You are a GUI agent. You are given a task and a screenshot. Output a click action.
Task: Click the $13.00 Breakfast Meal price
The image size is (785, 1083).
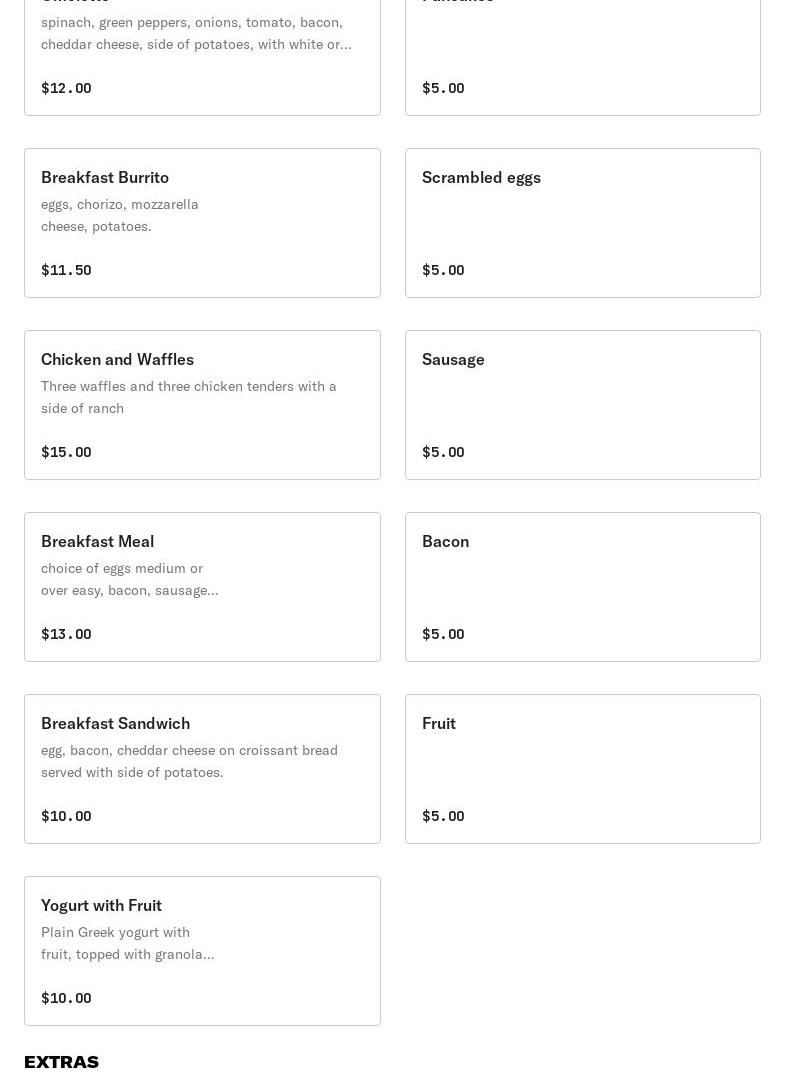(66, 634)
